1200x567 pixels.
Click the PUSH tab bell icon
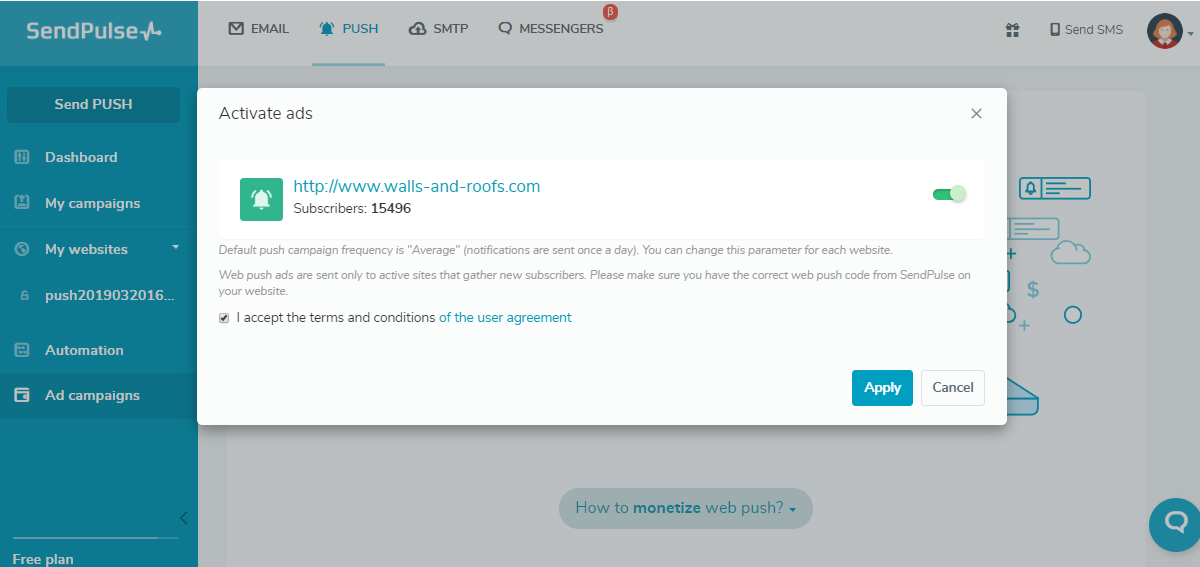point(327,29)
